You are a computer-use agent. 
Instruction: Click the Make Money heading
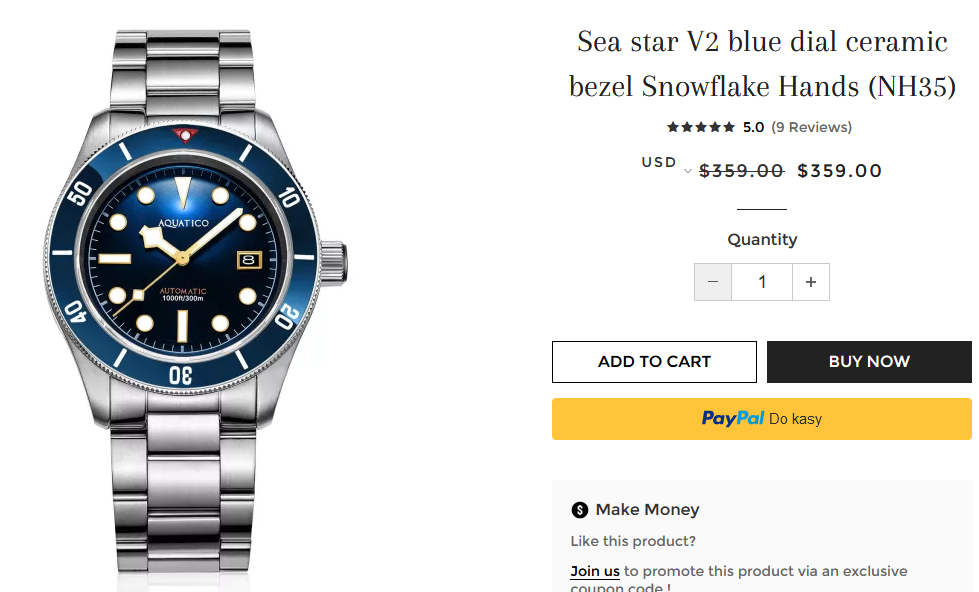click(x=647, y=510)
